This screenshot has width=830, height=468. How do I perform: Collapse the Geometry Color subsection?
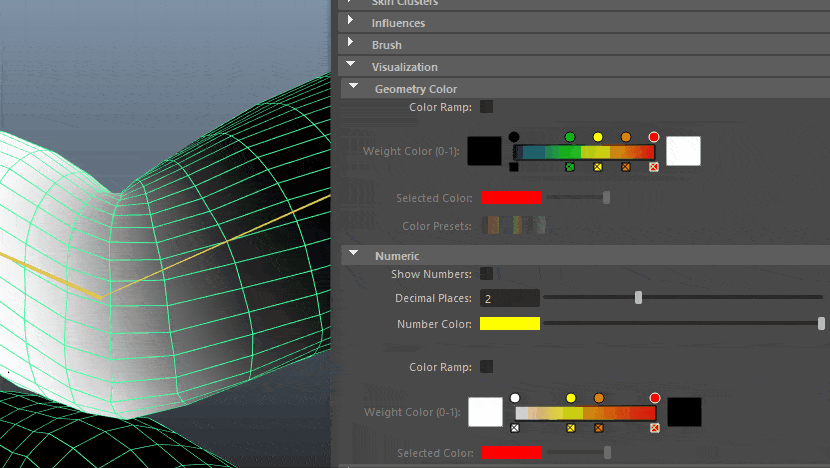pyautogui.click(x=354, y=86)
